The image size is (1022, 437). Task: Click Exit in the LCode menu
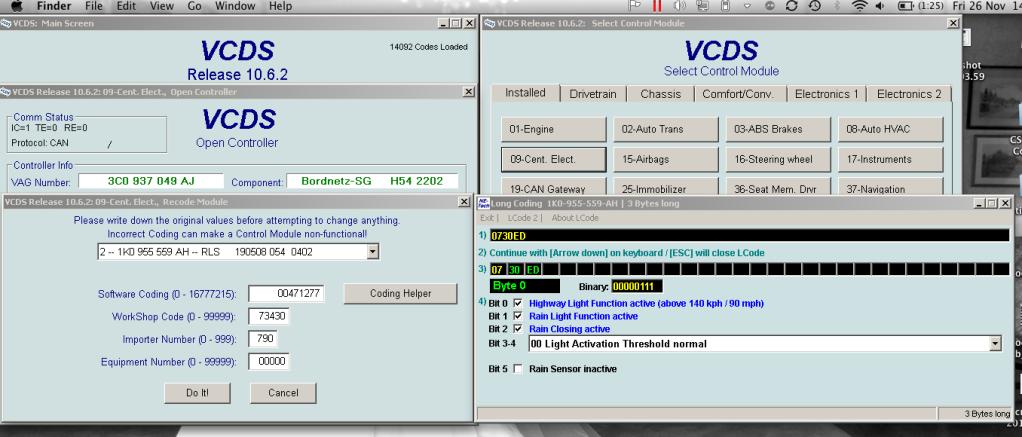point(486,218)
